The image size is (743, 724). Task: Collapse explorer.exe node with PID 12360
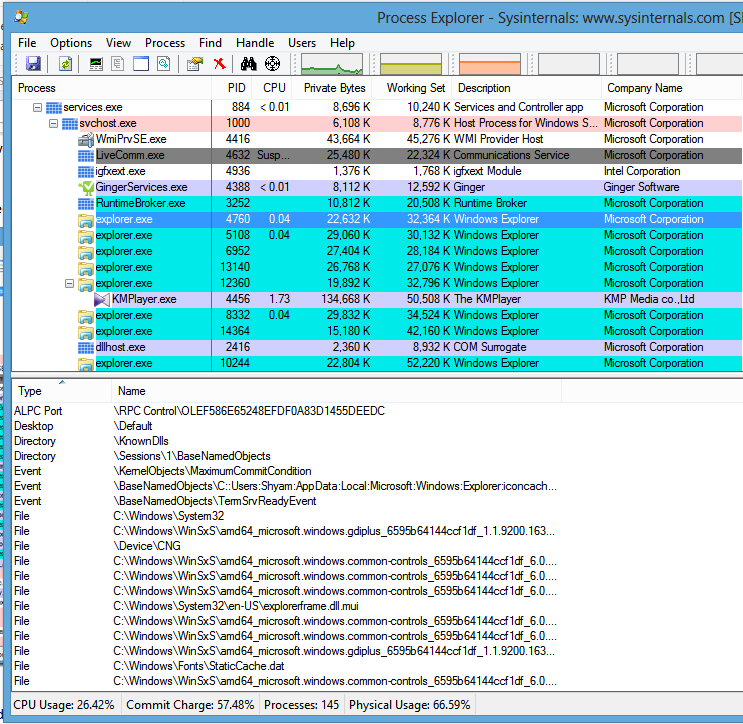pyautogui.click(x=70, y=283)
